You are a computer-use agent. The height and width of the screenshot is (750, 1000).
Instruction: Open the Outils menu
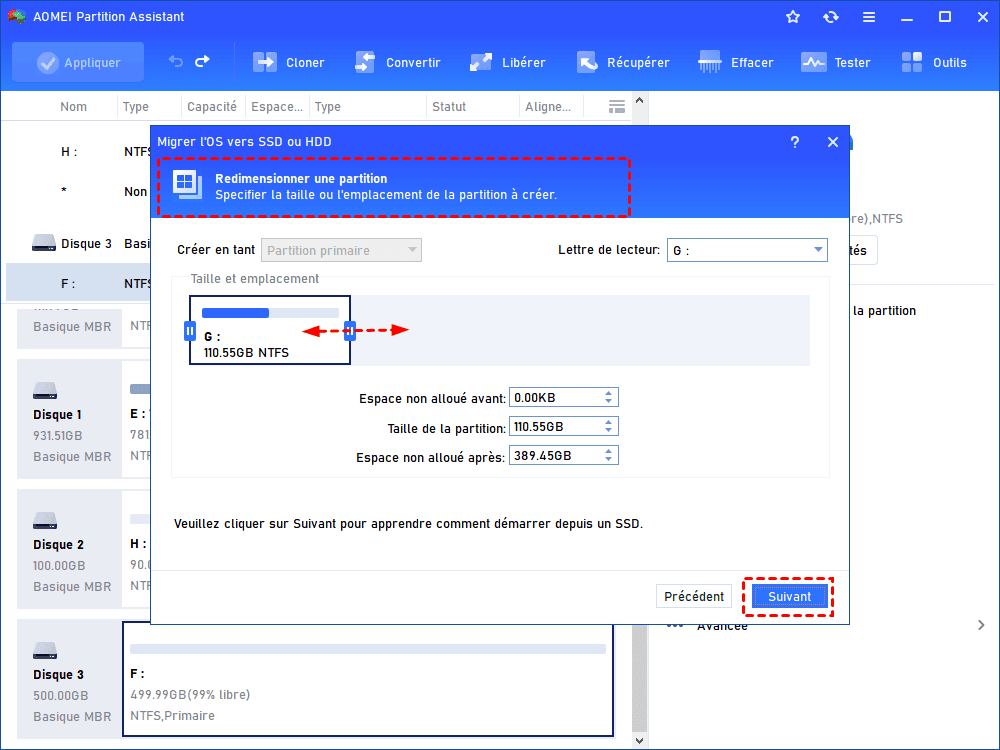click(934, 62)
